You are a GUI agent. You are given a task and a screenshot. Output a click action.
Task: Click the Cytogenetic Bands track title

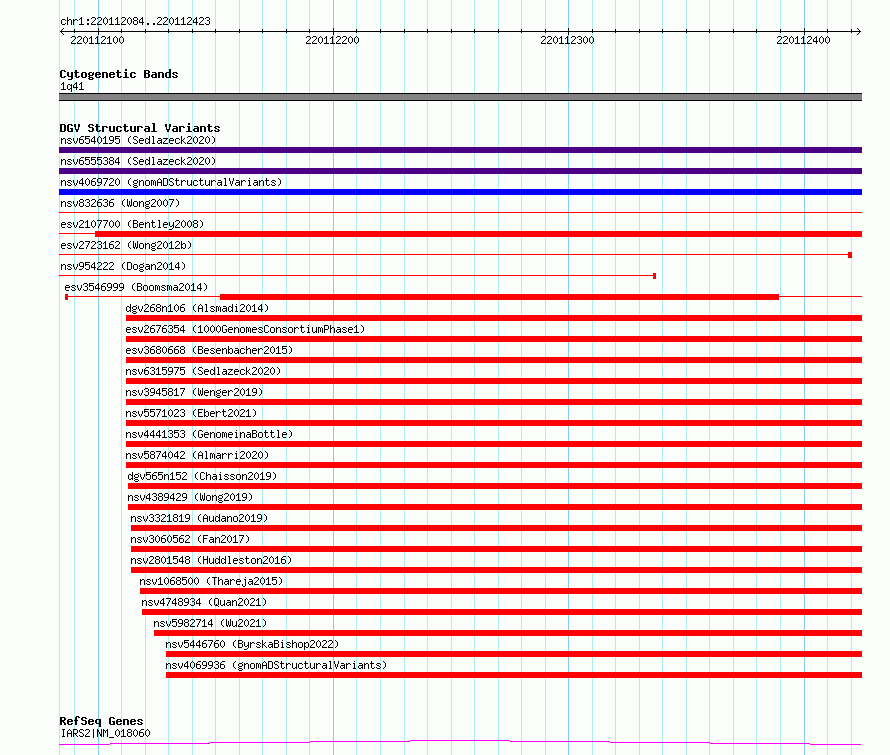click(x=119, y=74)
